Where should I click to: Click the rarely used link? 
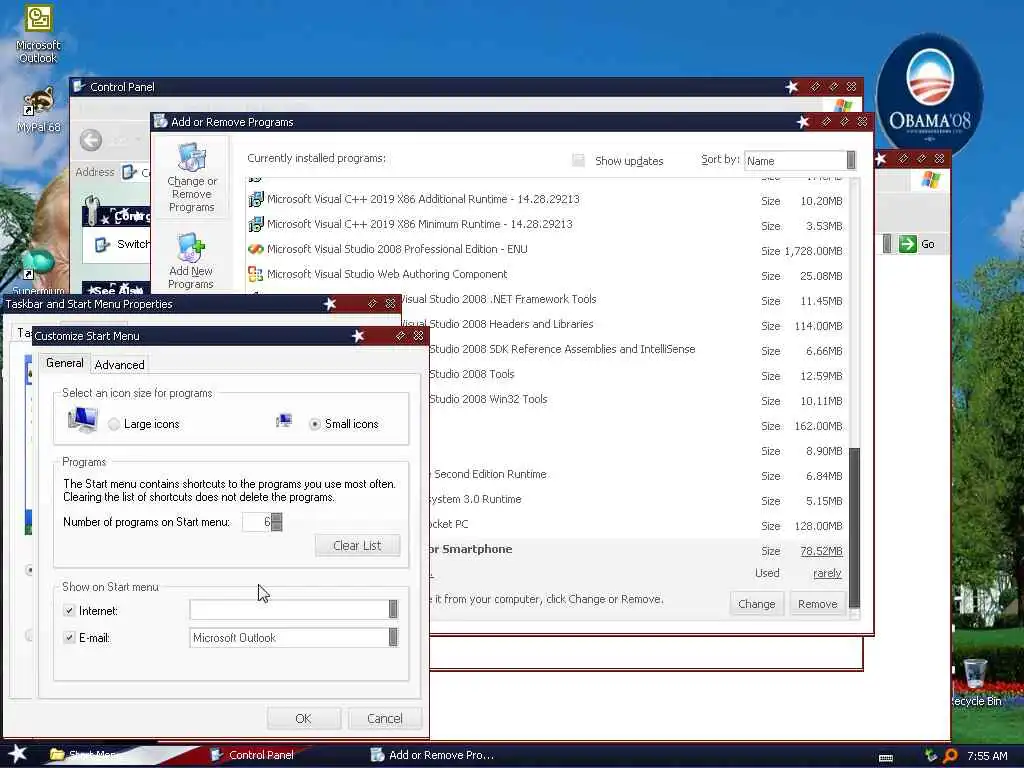(x=827, y=573)
